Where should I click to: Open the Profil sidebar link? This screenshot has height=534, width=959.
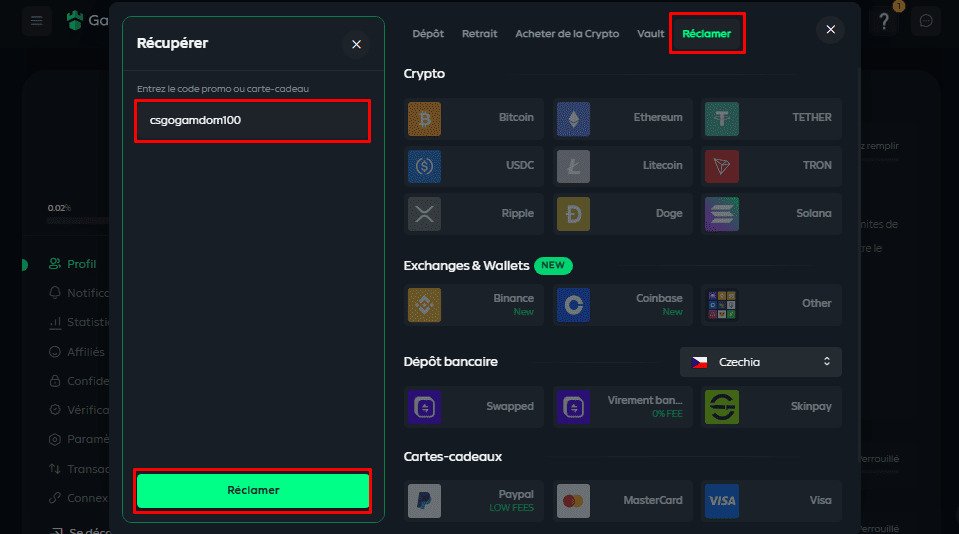(81, 265)
